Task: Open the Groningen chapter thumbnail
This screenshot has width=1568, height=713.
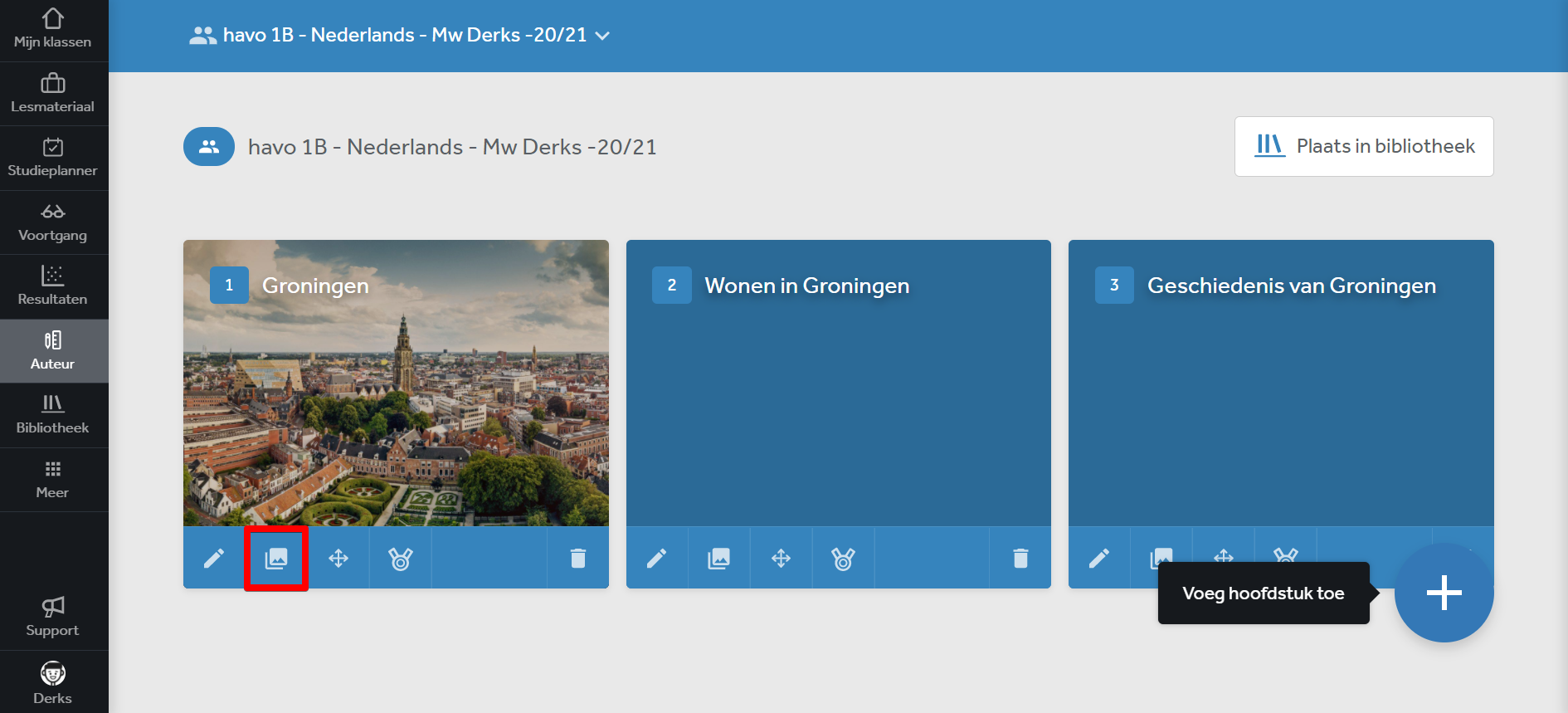Action: click(x=396, y=383)
